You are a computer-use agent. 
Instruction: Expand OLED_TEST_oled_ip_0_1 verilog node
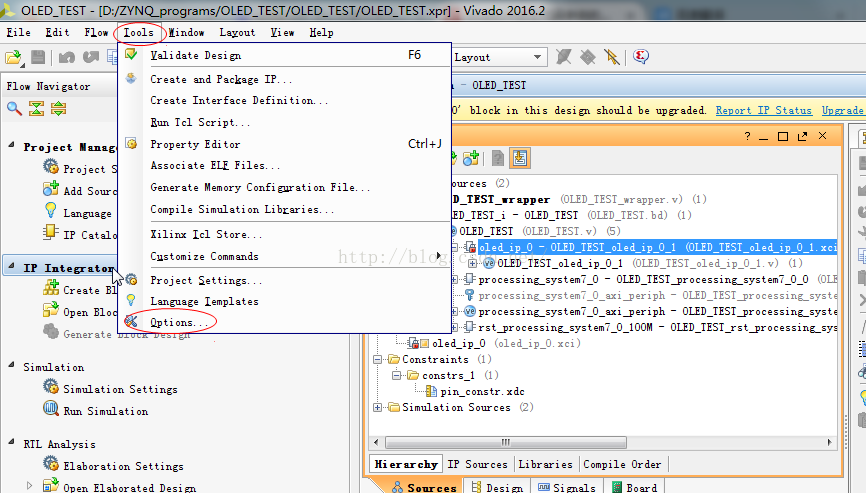(x=472, y=263)
